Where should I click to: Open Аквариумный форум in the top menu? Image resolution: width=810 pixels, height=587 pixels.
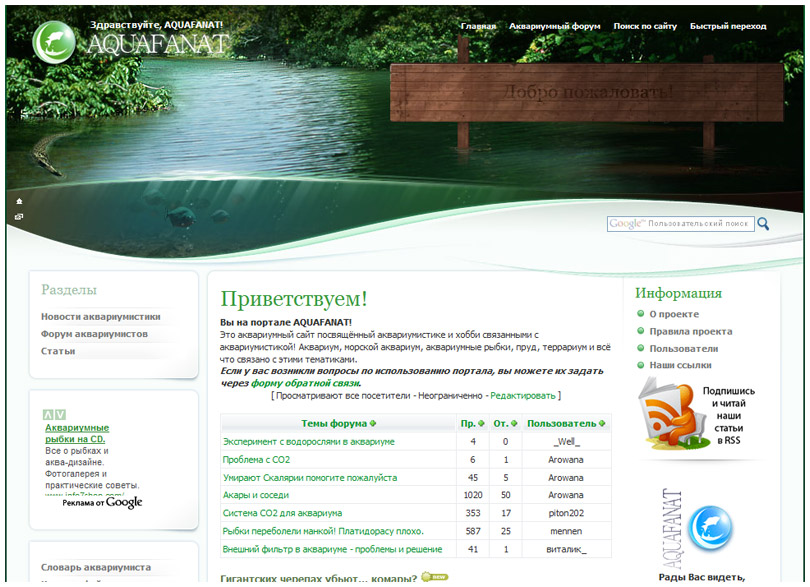point(555,26)
